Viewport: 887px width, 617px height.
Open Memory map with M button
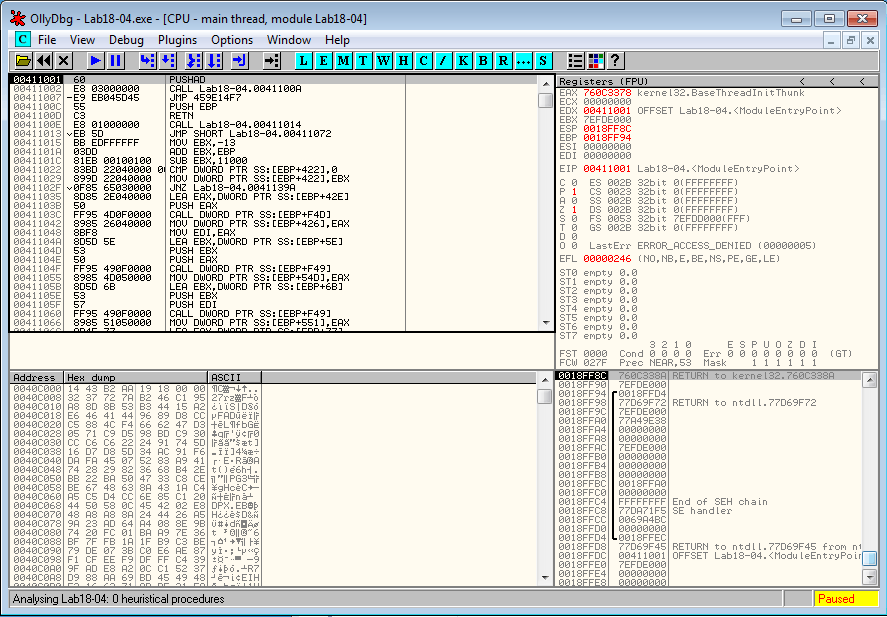pyautogui.click(x=343, y=61)
